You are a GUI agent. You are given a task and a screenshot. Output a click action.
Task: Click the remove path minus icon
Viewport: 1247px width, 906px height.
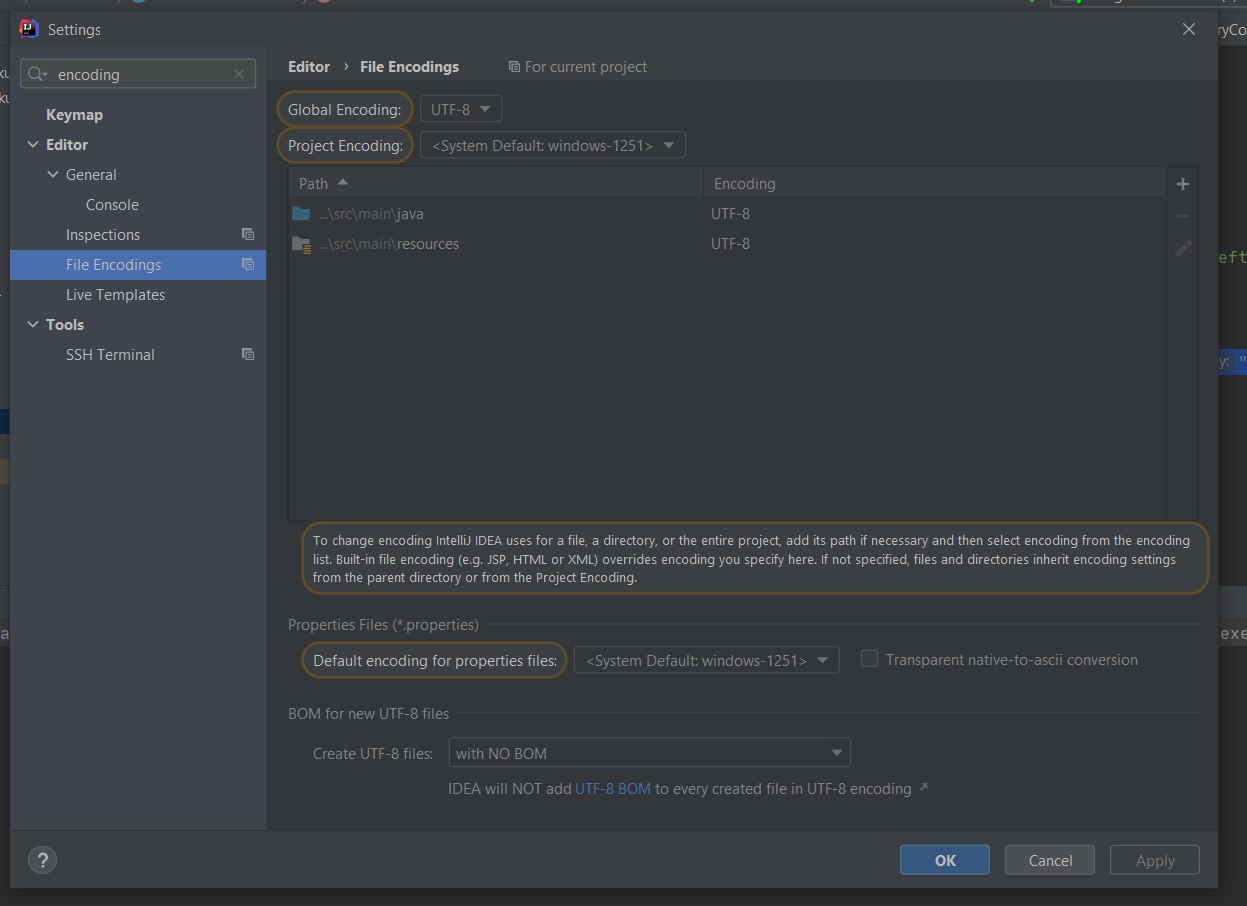pyautogui.click(x=1183, y=216)
